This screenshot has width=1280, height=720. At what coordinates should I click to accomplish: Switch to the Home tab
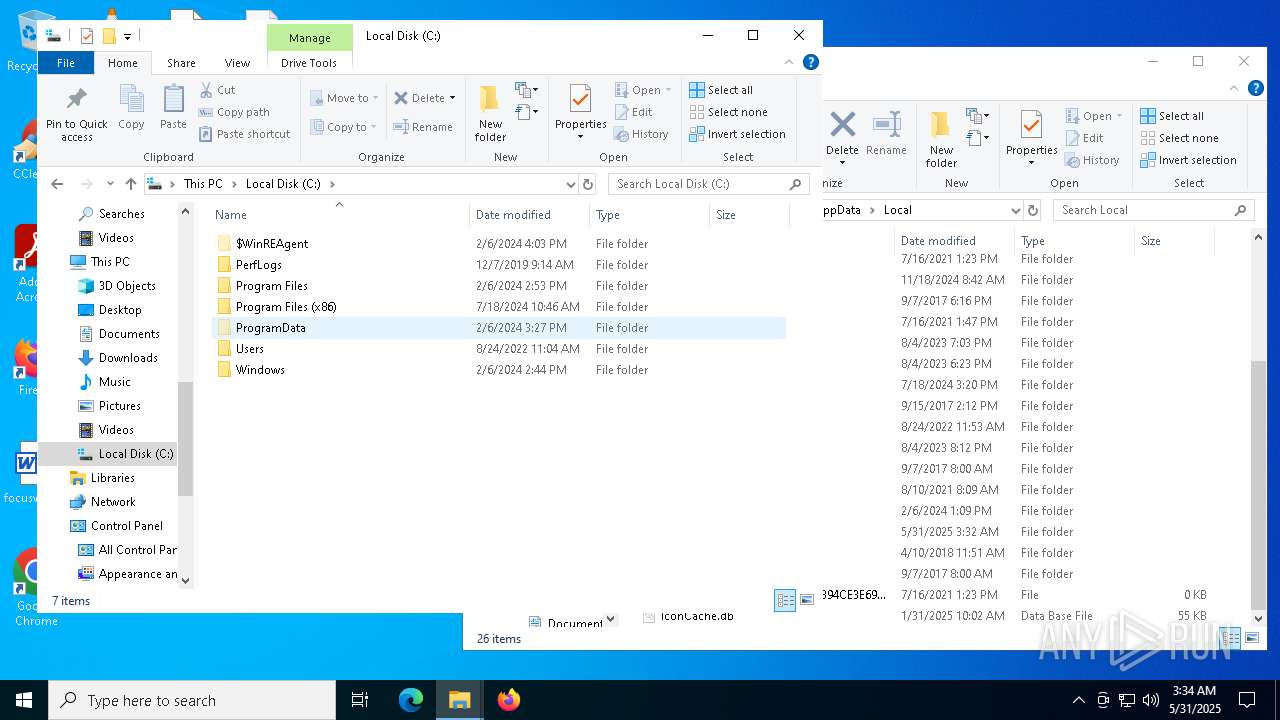(123, 63)
